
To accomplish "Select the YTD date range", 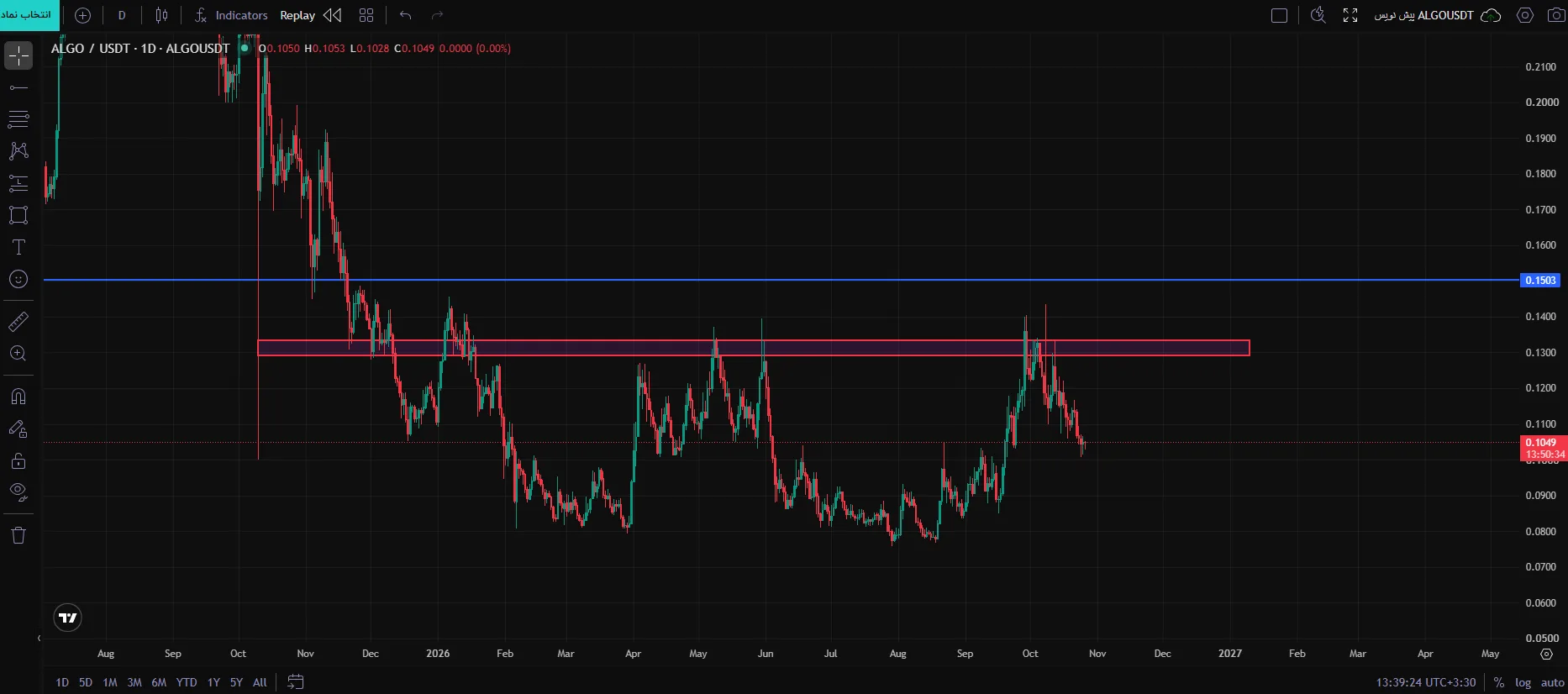I will click(187, 682).
